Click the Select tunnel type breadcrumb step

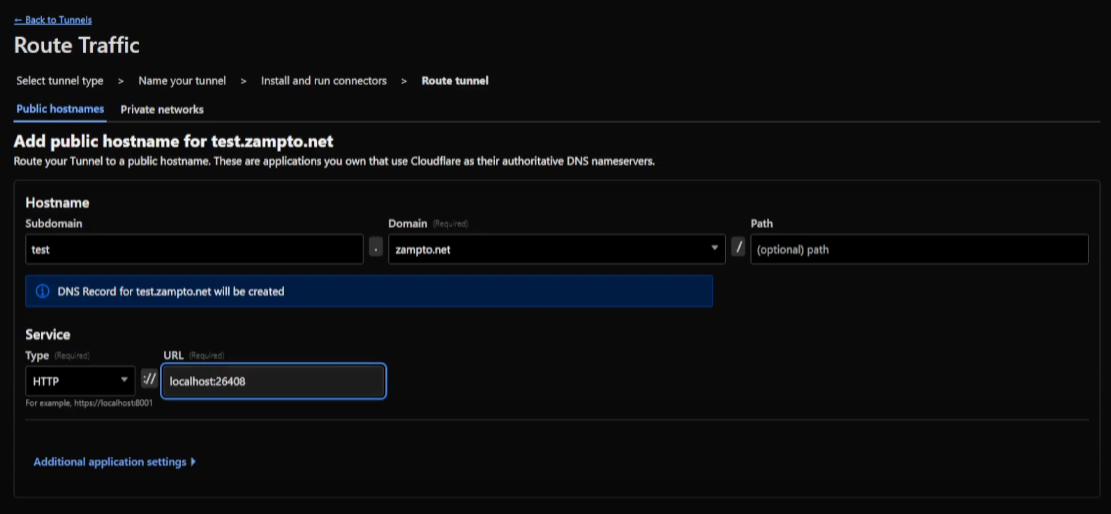coord(60,81)
